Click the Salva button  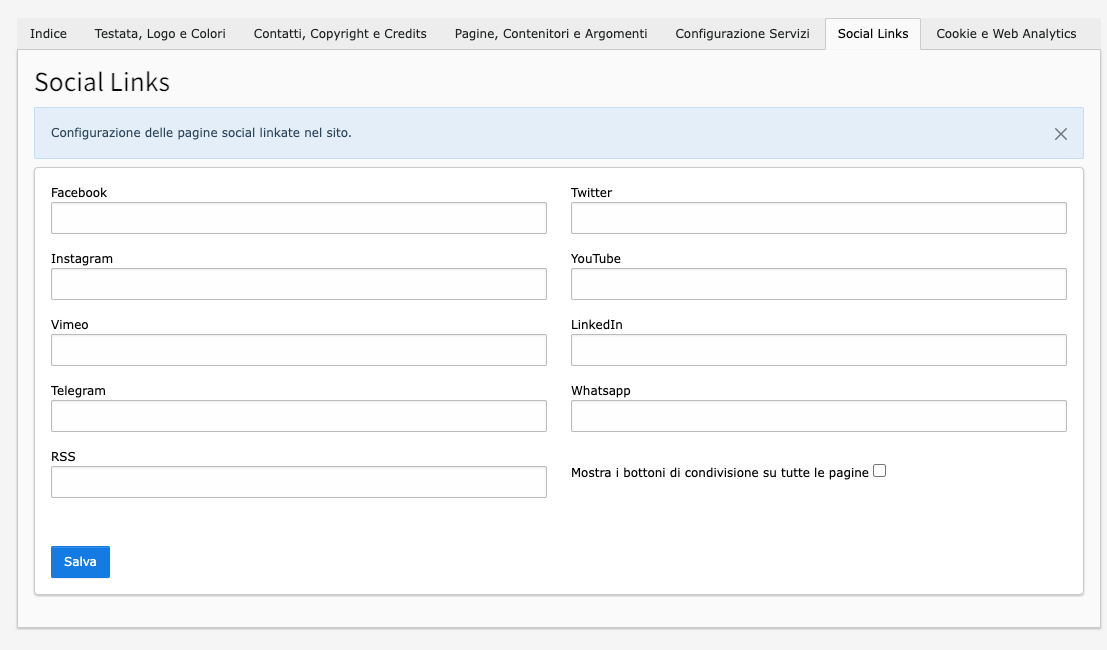[80, 562]
